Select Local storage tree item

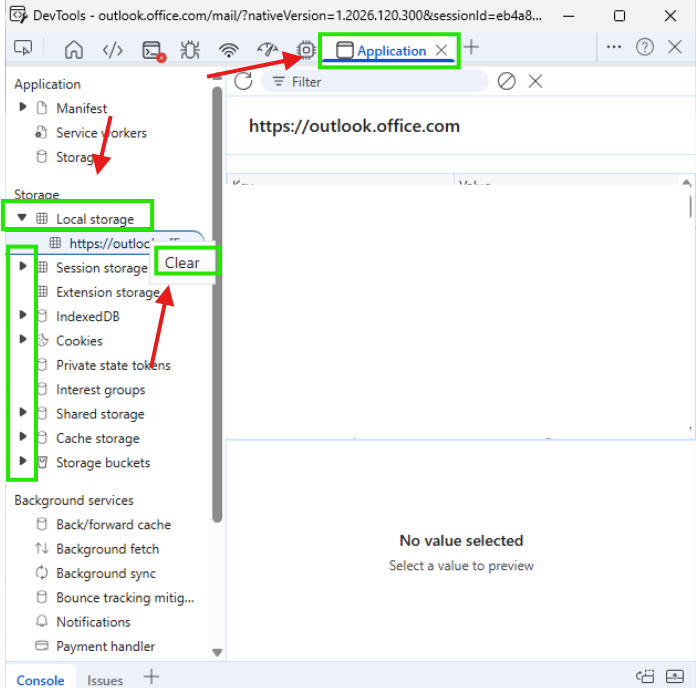coord(95,219)
